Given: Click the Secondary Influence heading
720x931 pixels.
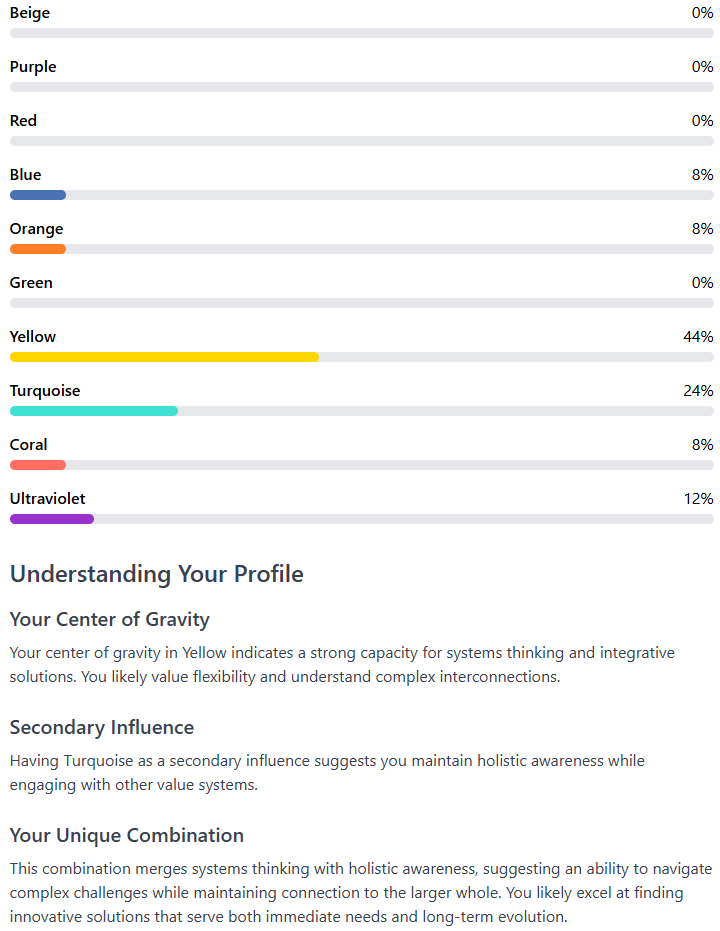Looking at the screenshot, I should point(102,727).
